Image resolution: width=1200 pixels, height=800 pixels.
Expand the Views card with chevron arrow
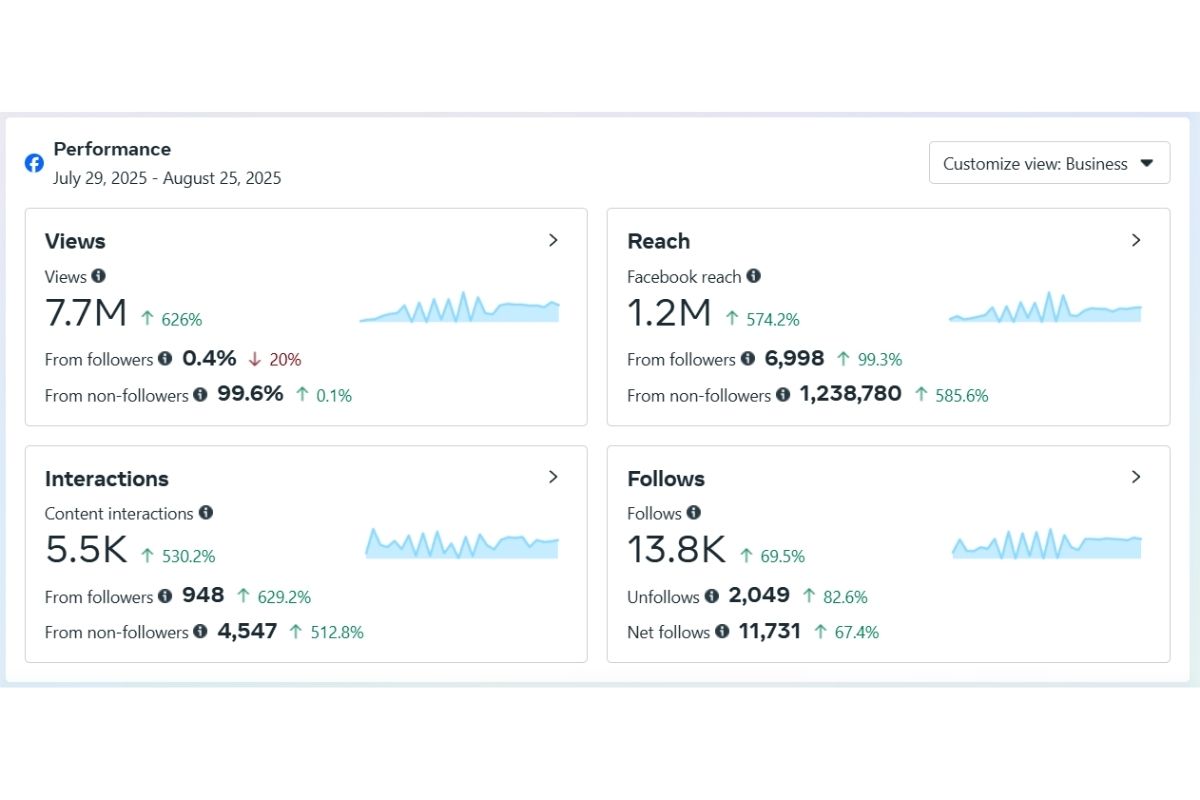pos(553,240)
